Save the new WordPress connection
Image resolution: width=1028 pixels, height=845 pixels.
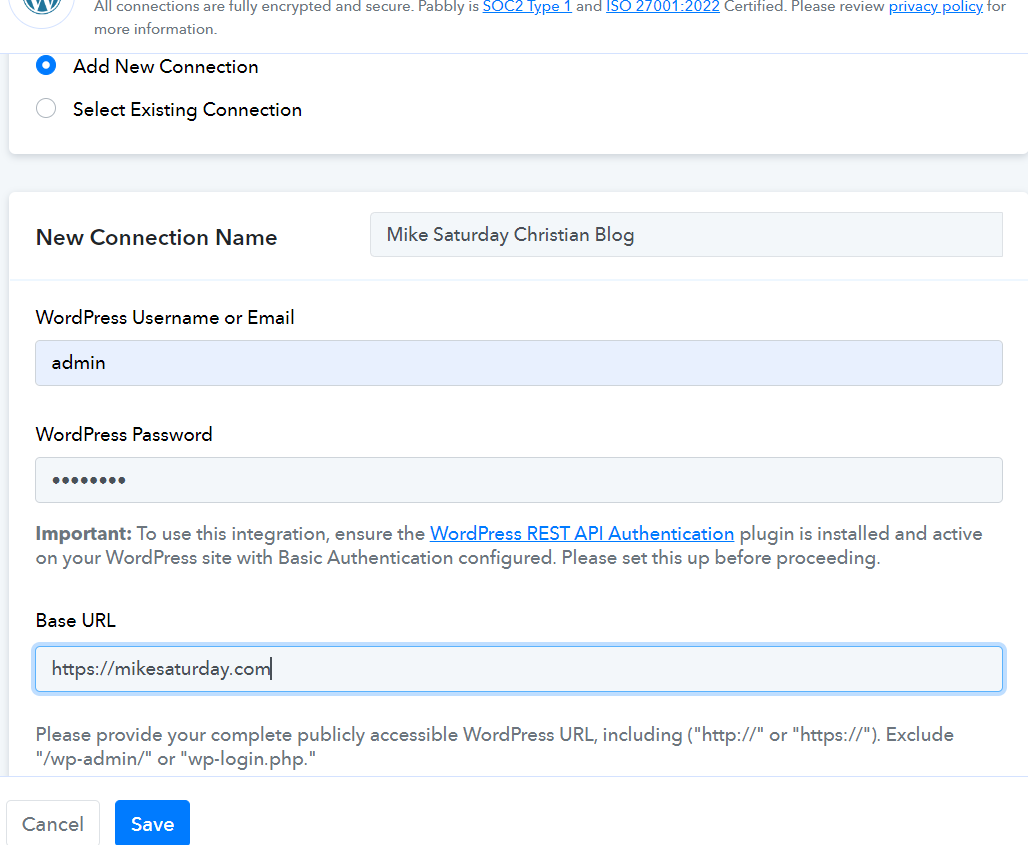[152, 823]
